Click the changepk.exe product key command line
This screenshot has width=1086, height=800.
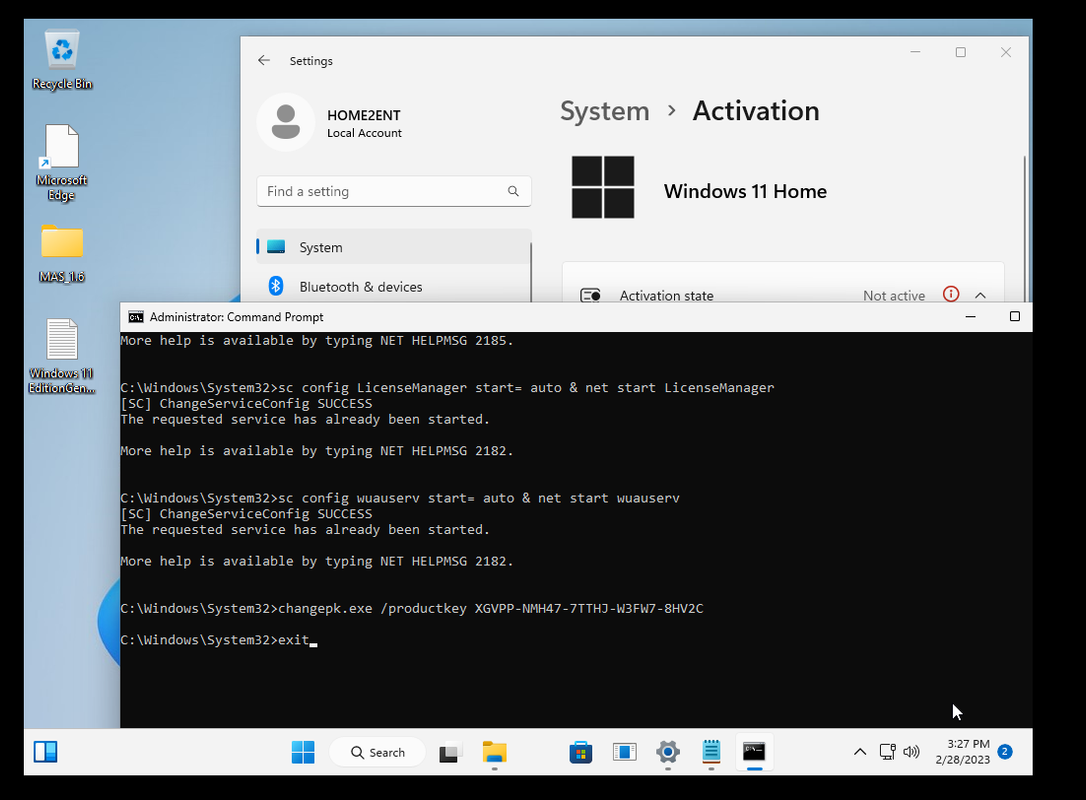pyautogui.click(x=411, y=608)
